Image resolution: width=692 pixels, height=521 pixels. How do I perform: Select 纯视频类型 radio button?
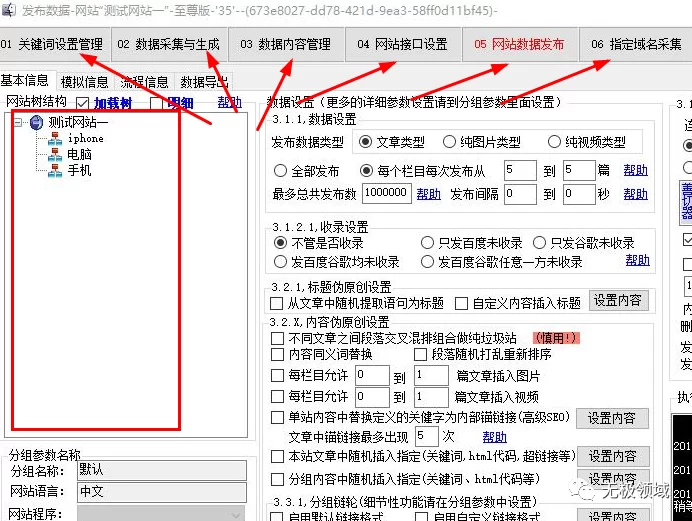pos(554,142)
